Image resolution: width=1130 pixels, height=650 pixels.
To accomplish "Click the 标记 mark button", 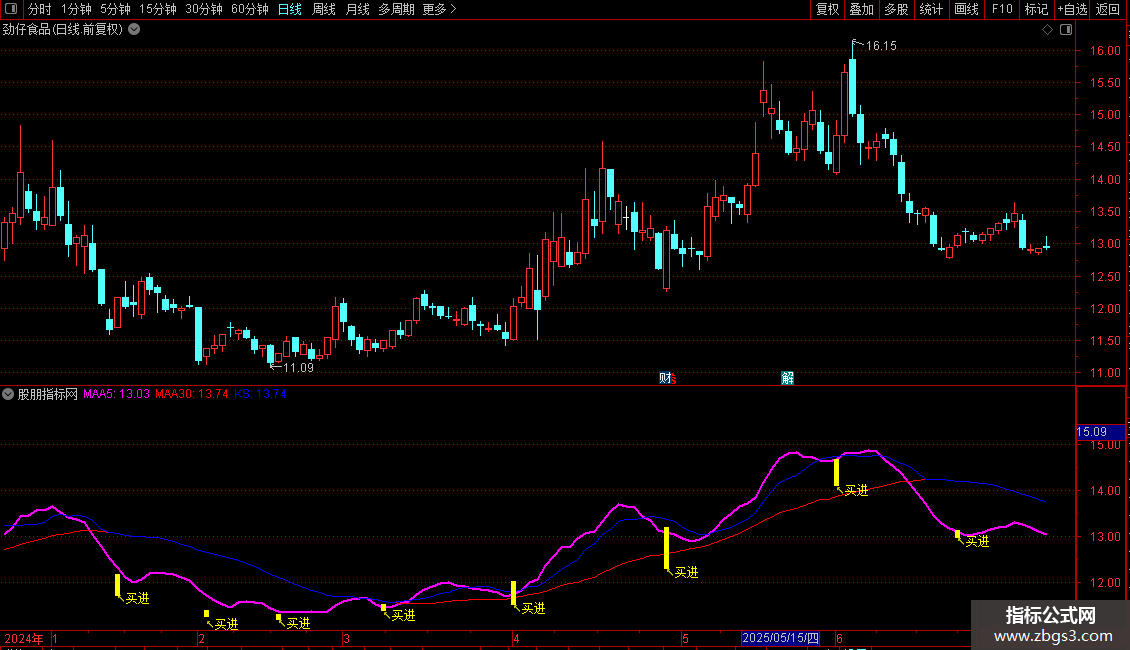I will pyautogui.click(x=1036, y=9).
